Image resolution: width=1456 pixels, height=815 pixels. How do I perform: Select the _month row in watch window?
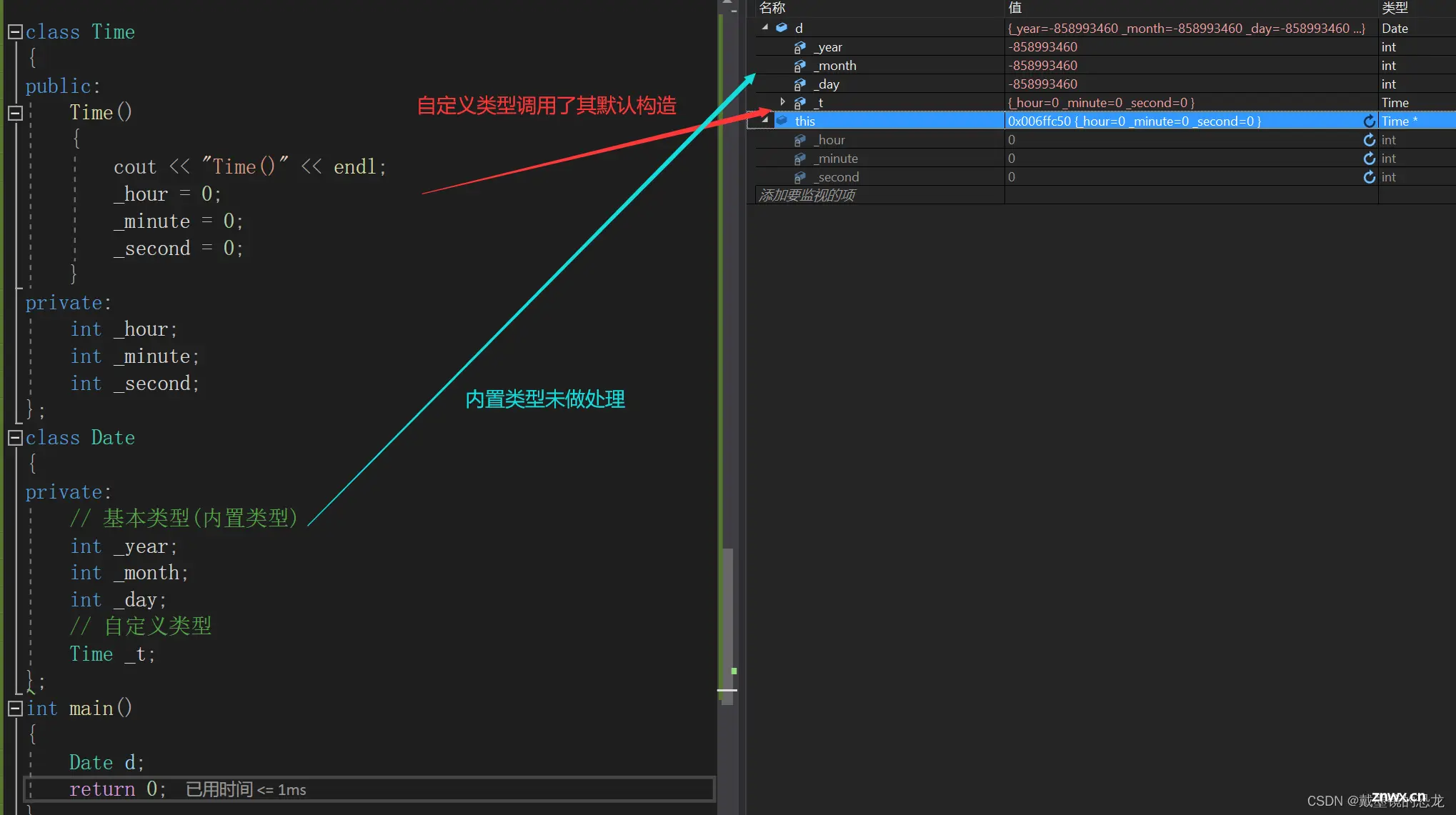[1105, 66]
